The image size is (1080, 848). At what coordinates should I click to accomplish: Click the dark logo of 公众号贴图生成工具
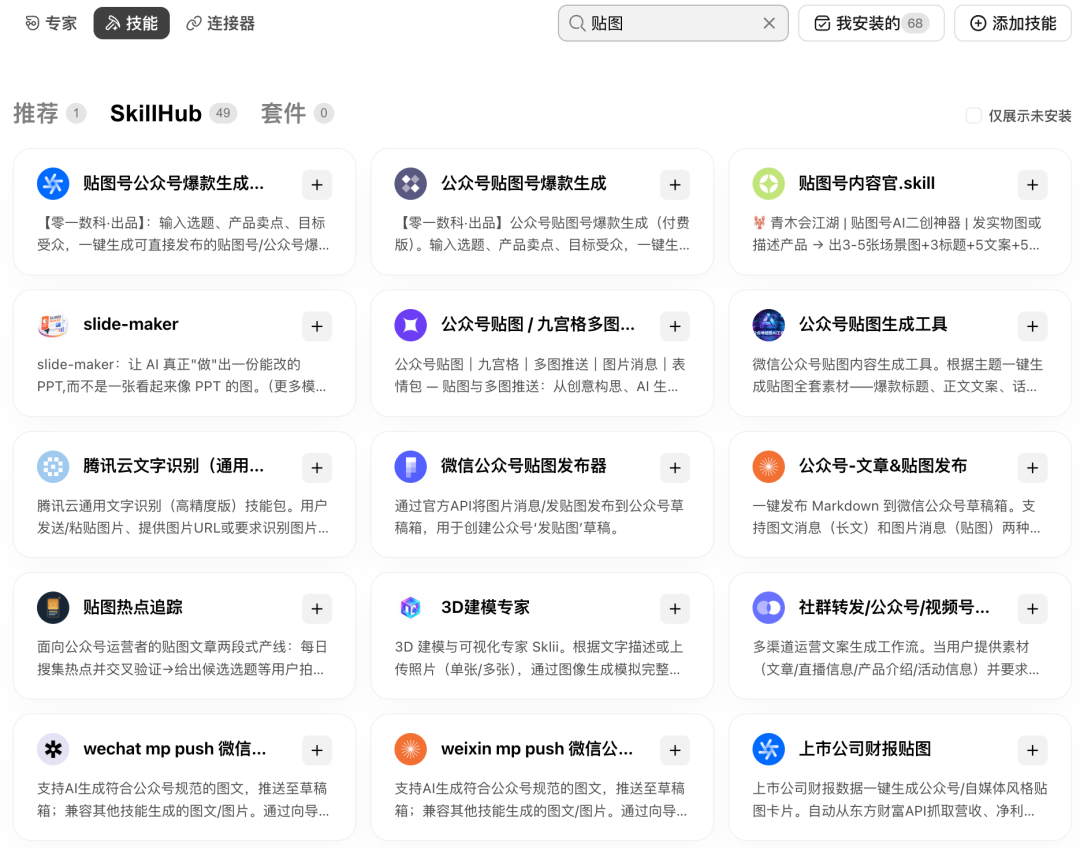(x=769, y=325)
